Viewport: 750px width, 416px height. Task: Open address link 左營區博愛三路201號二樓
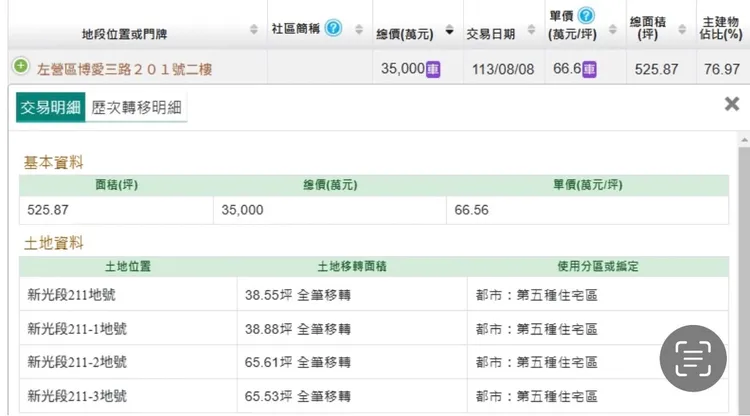[x=124, y=69]
